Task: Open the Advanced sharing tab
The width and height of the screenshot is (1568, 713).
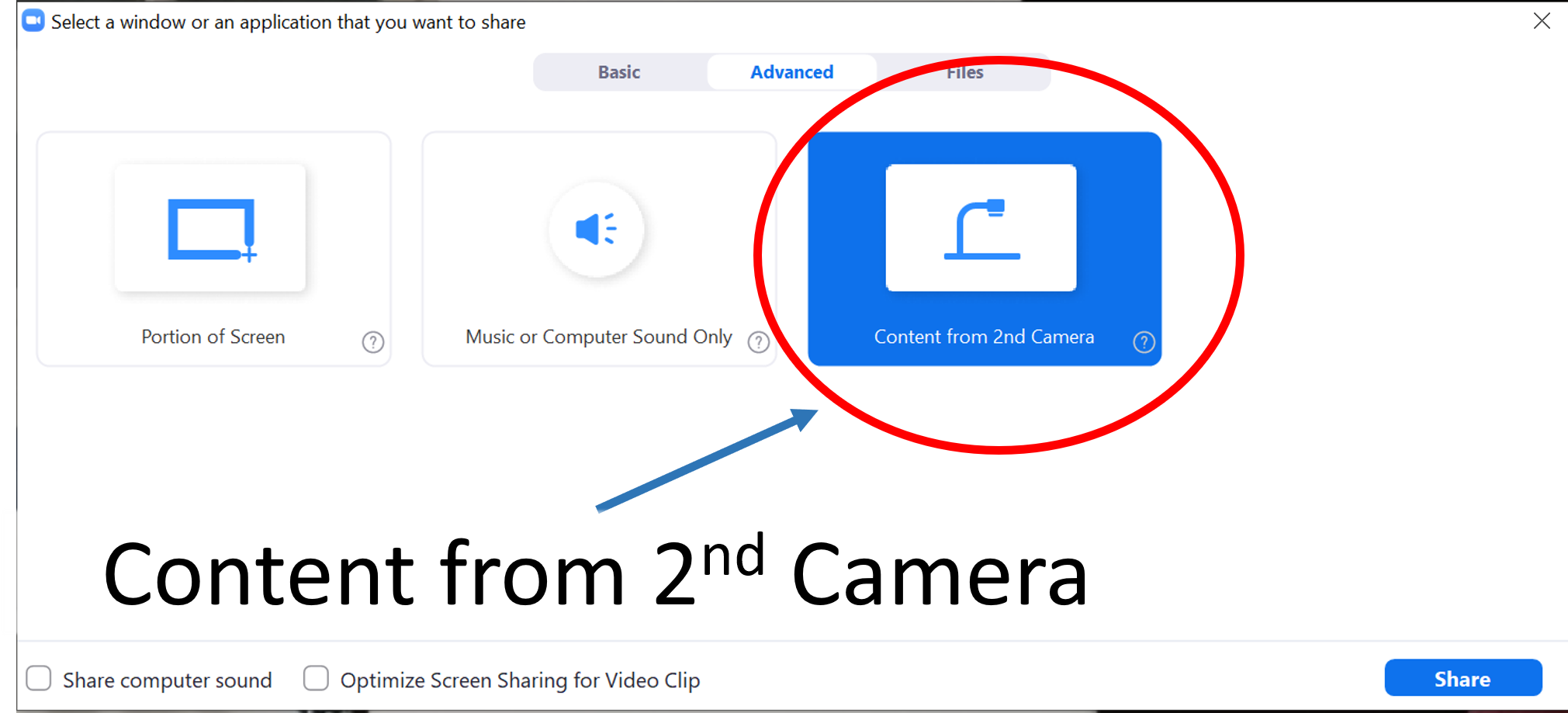Action: (x=791, y=71)
